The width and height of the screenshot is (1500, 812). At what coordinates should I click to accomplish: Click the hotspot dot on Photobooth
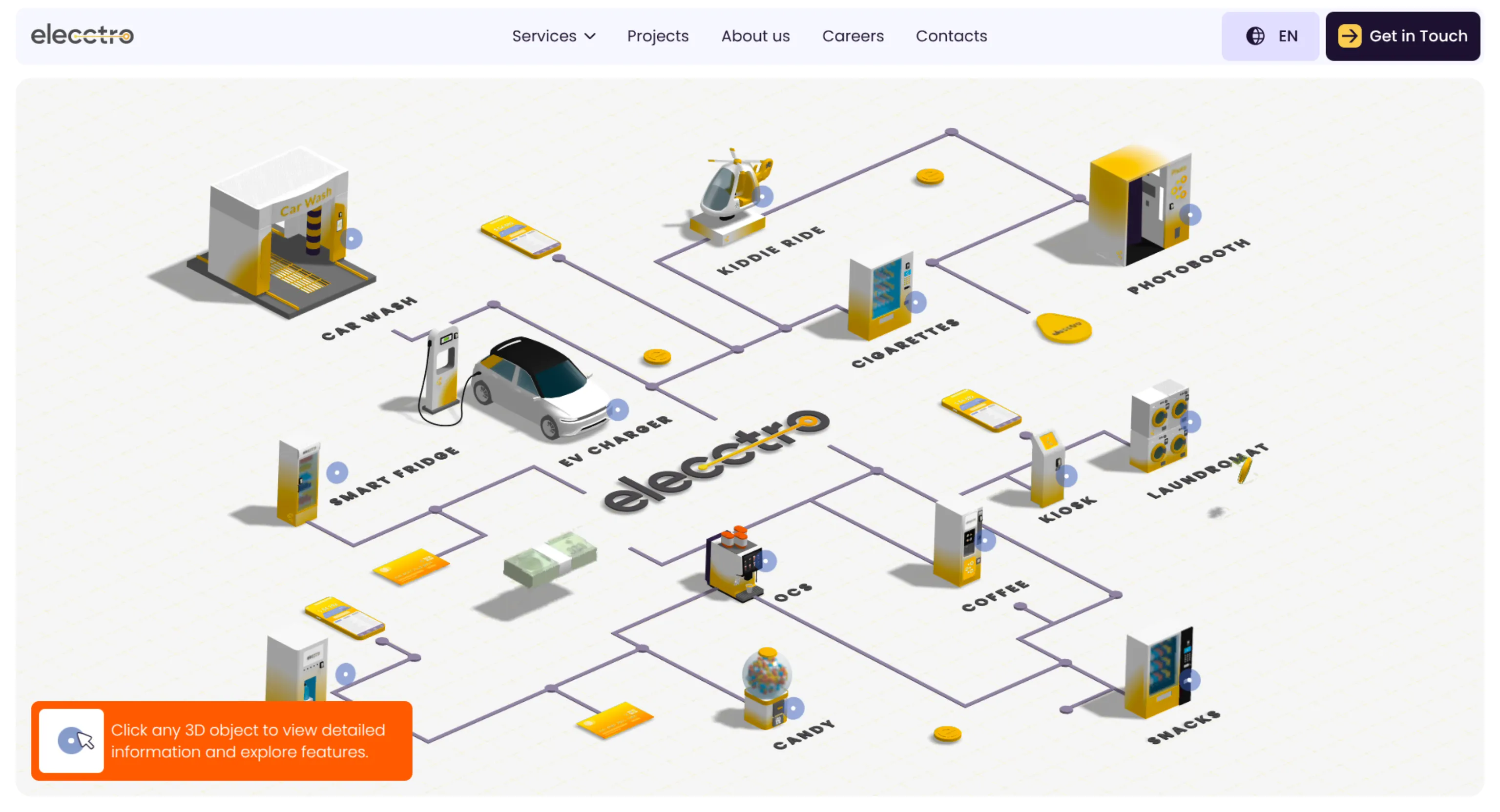1190,215
